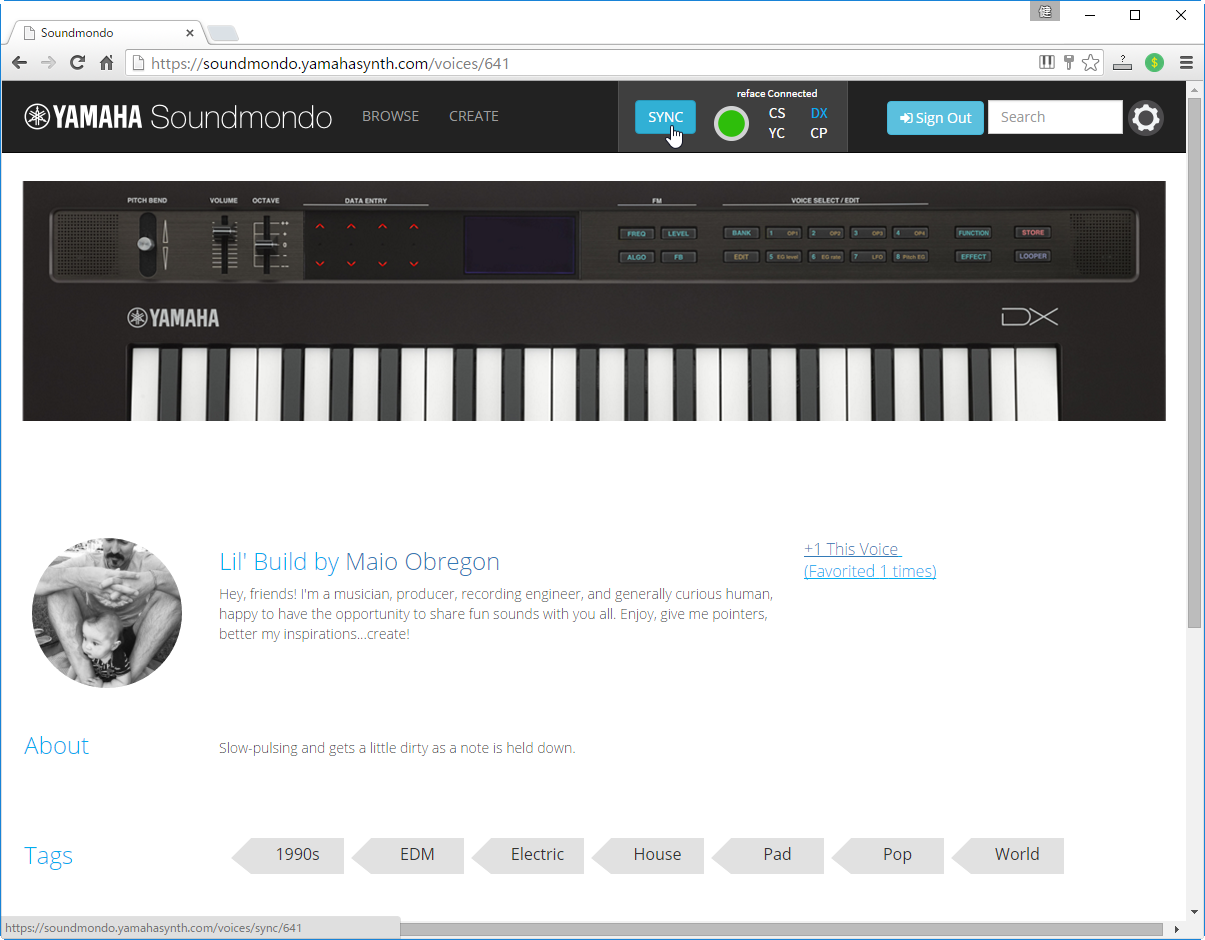1205x940 pixels.
Task: Click the +1 This Voice link
Action: [852, 549]
